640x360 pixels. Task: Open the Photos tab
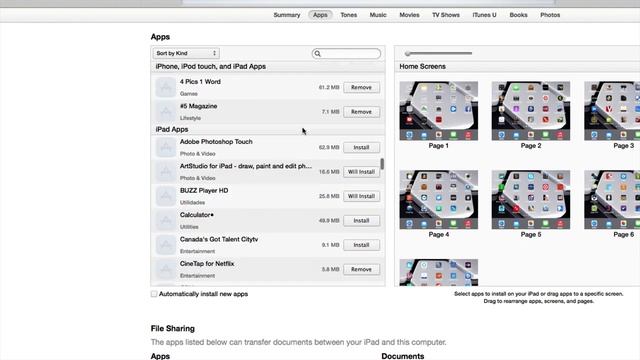point(550,15)
